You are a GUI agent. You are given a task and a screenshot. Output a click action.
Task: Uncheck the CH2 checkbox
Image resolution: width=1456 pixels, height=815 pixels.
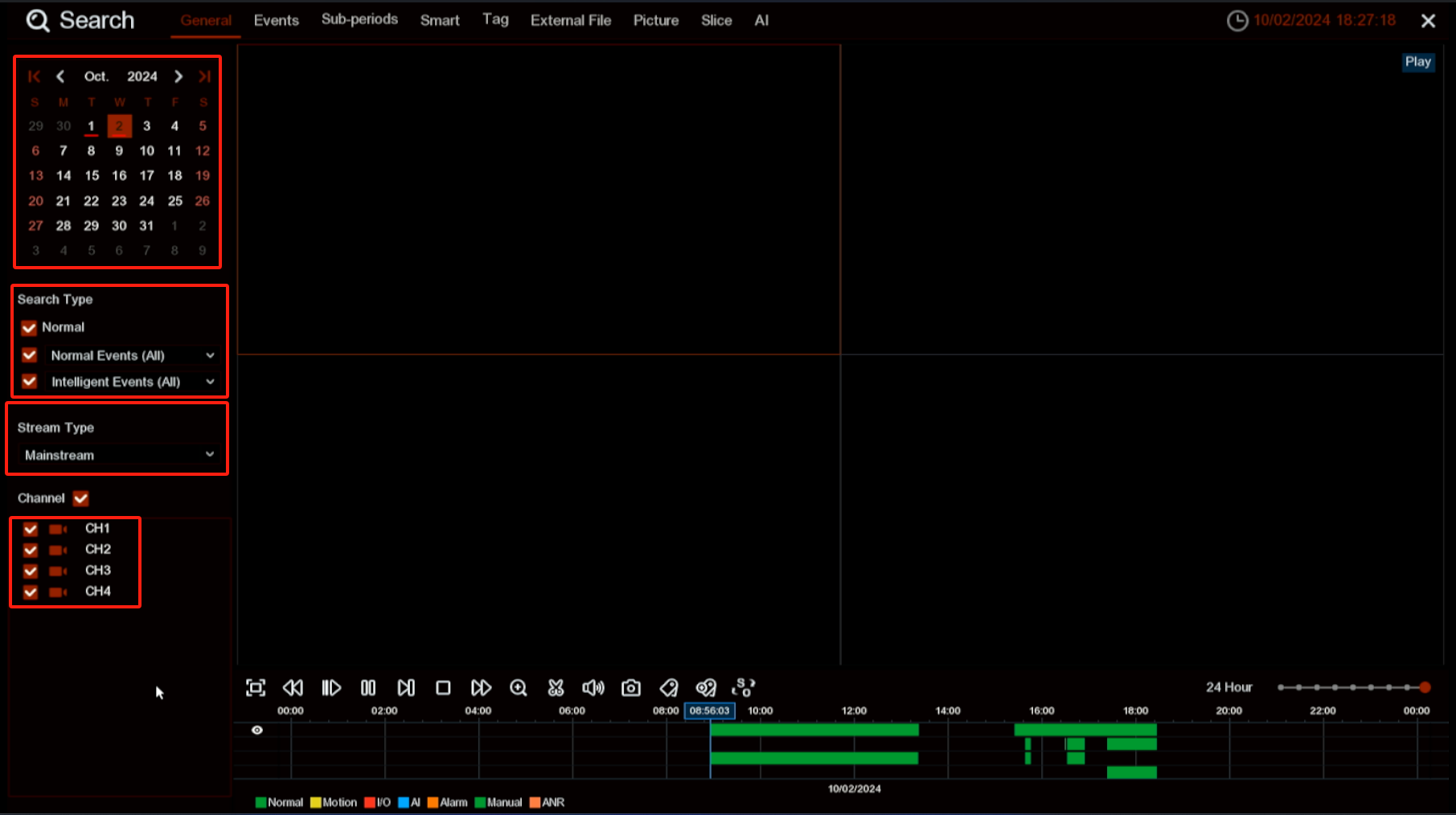31,550
